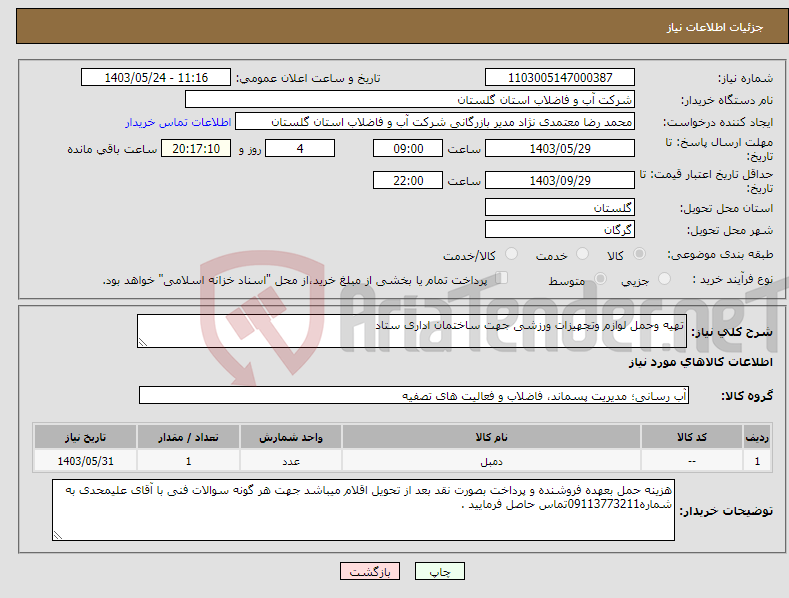
Task: Click the عدد unit cell
Action: tap(291, 461)
